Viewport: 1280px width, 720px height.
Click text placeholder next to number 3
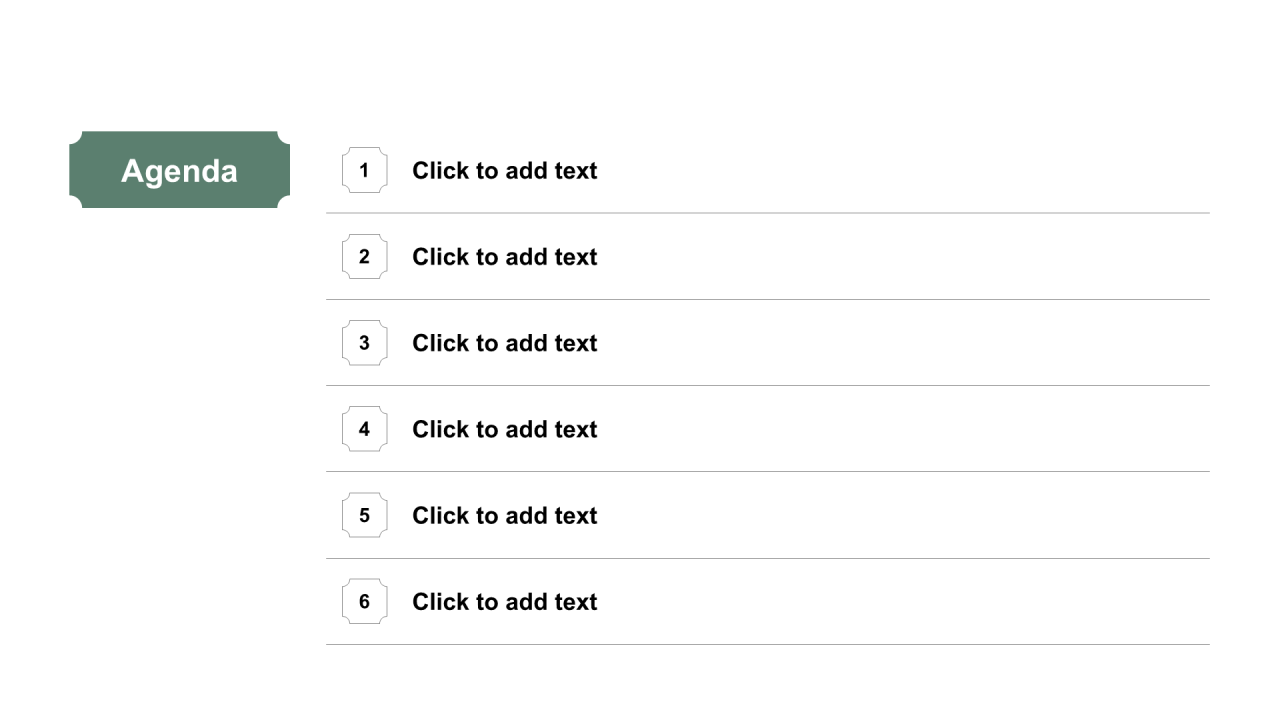point(505,342)
